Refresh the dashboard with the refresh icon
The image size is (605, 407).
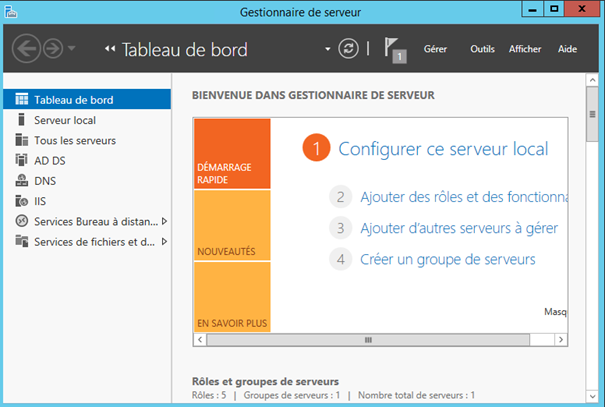(x=347, y=48)
